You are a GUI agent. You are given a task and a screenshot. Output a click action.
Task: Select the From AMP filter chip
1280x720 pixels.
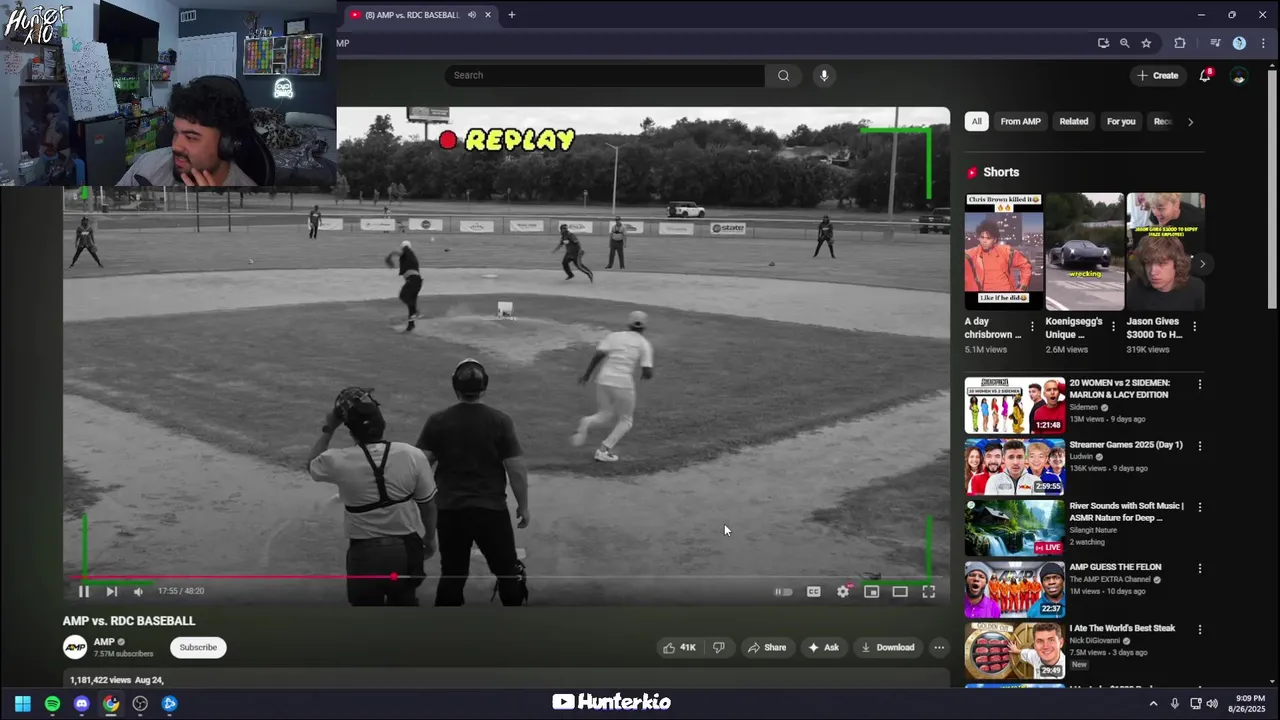click(x=1020, y=121)
